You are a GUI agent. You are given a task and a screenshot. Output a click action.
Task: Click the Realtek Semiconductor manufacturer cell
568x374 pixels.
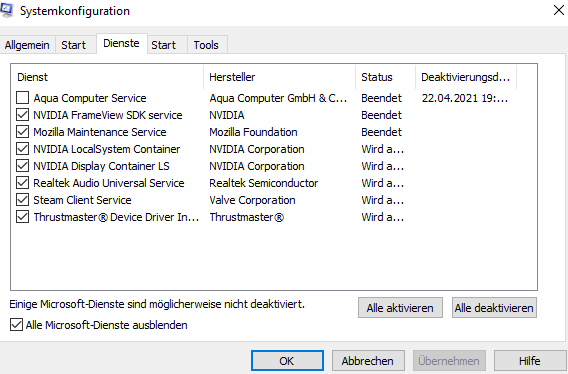[264, 183]
